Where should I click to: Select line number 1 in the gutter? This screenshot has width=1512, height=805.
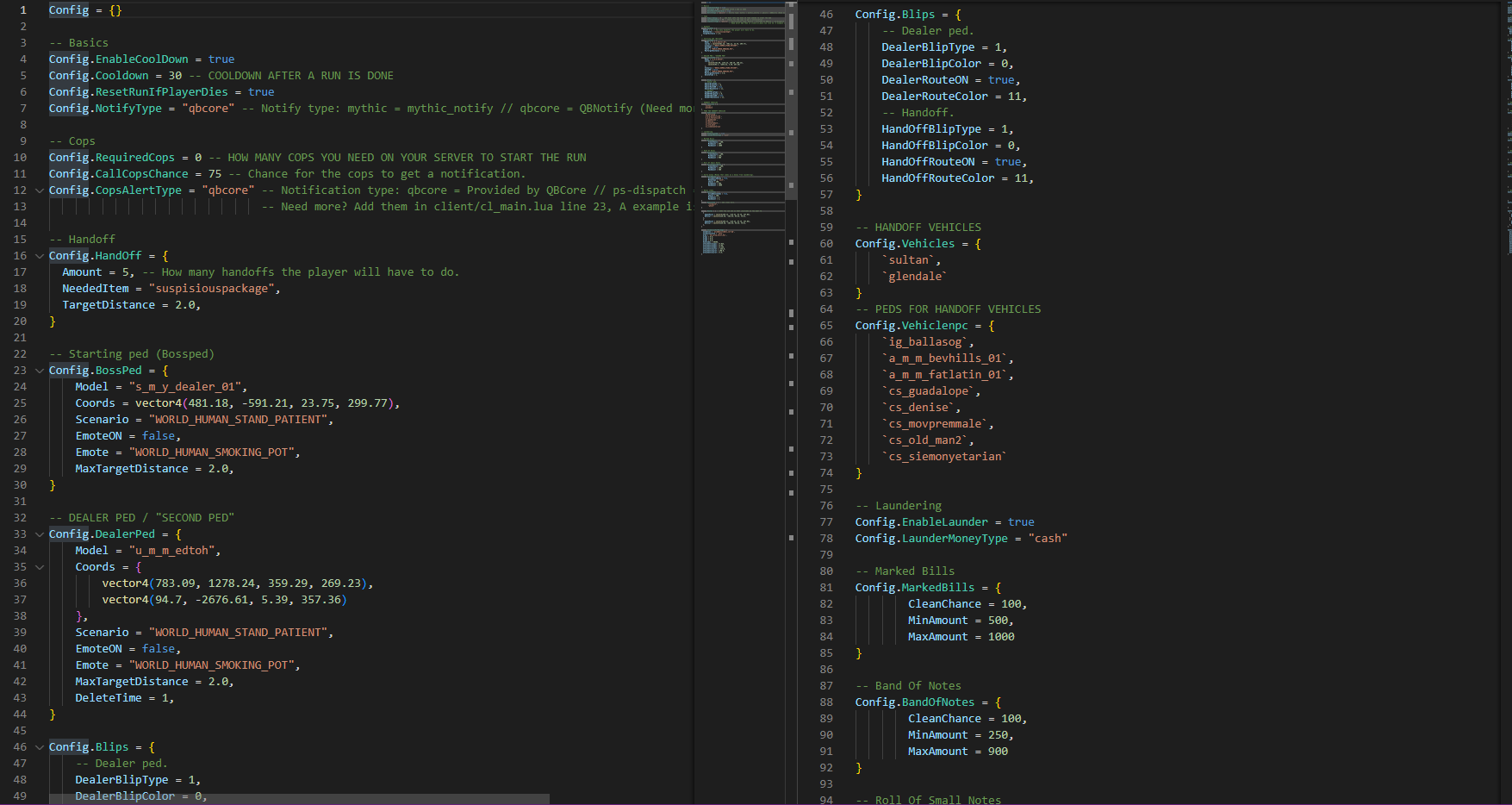click(23, 10)
